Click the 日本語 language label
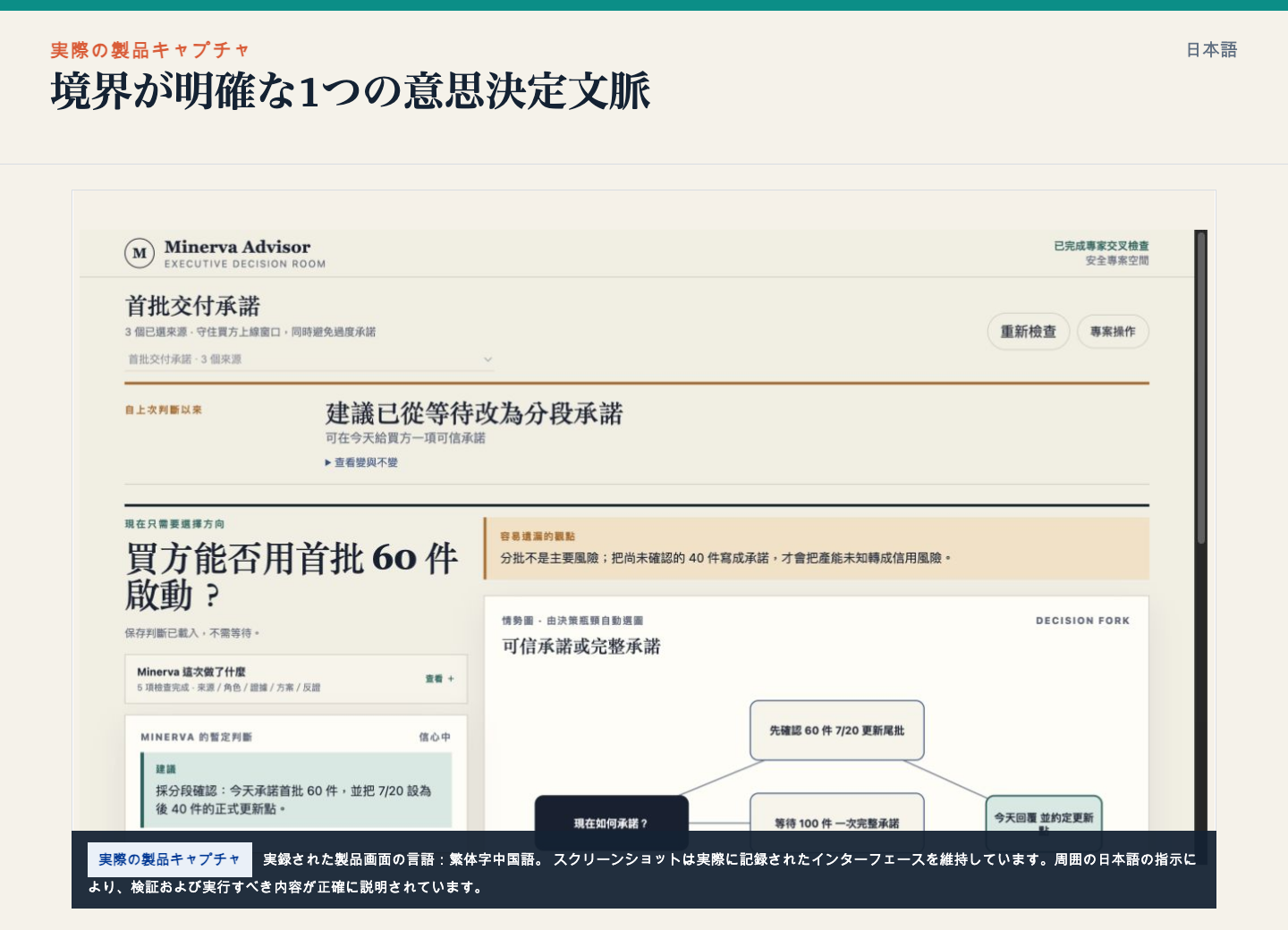Viewport: 1288px width, 930px height. (1211, 50)
